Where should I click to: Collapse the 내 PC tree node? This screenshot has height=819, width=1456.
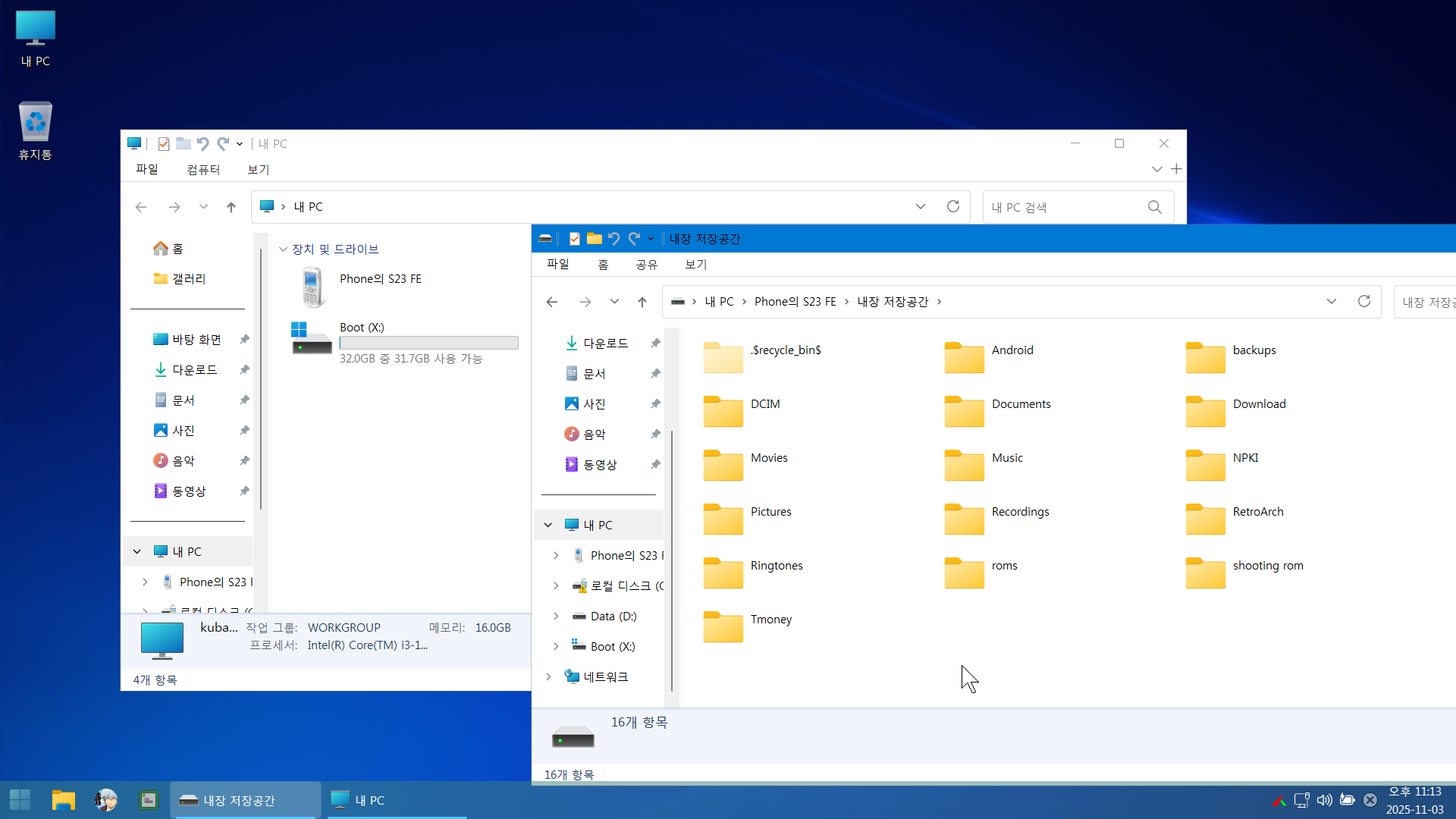548,525
